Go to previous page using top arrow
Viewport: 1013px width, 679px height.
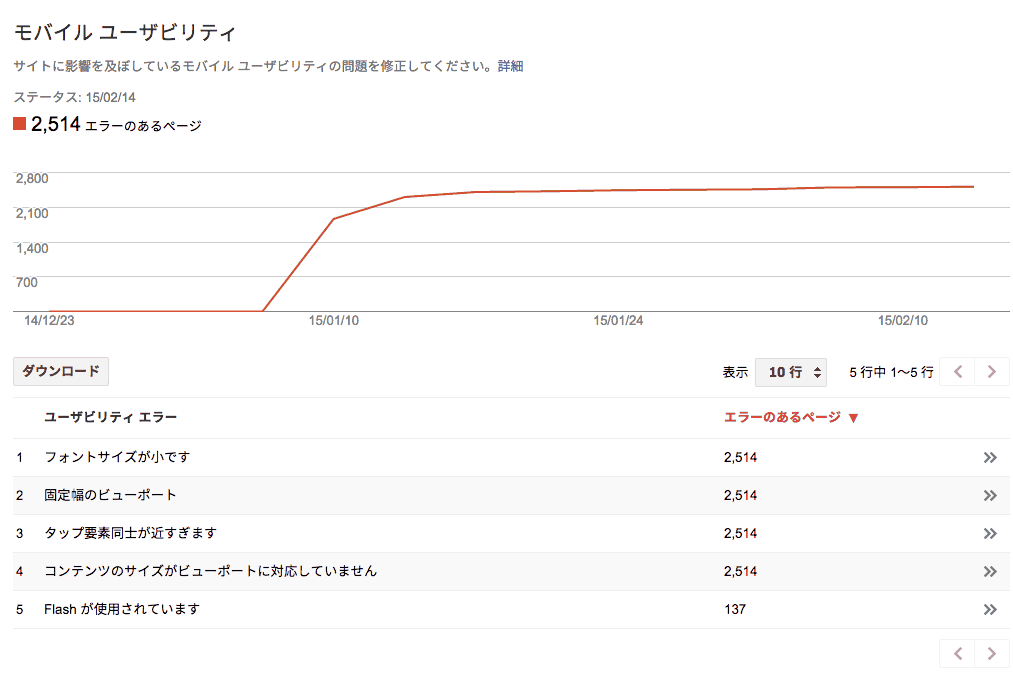point(957,372)
